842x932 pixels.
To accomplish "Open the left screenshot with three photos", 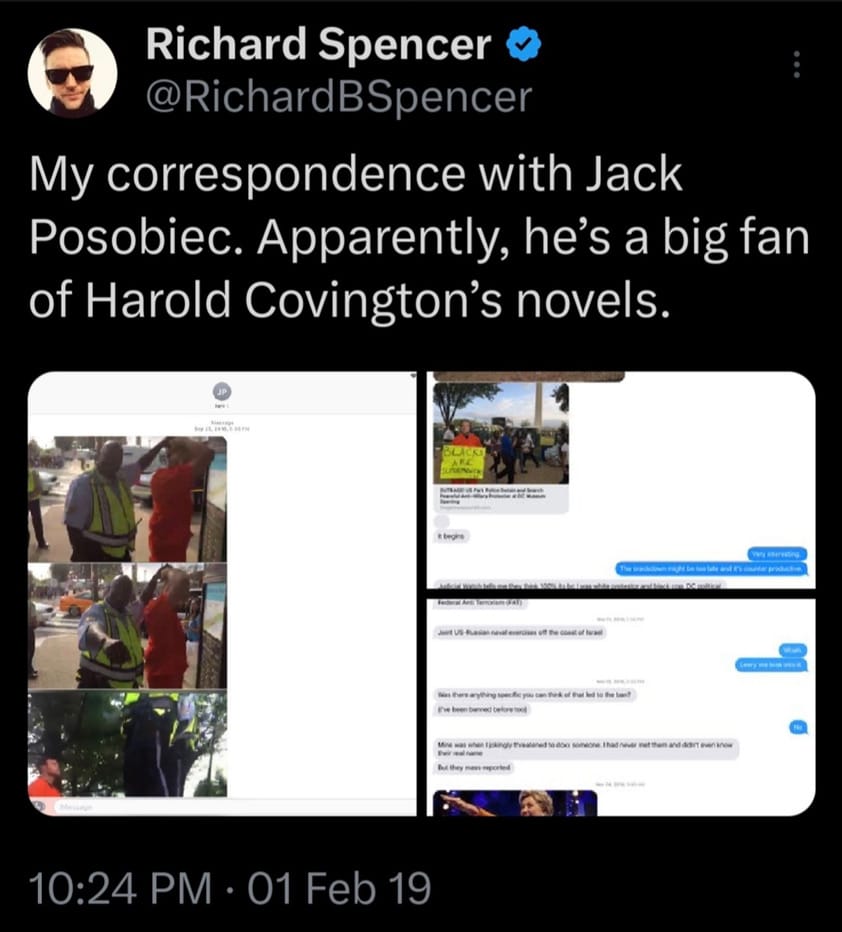I will 222,594.
